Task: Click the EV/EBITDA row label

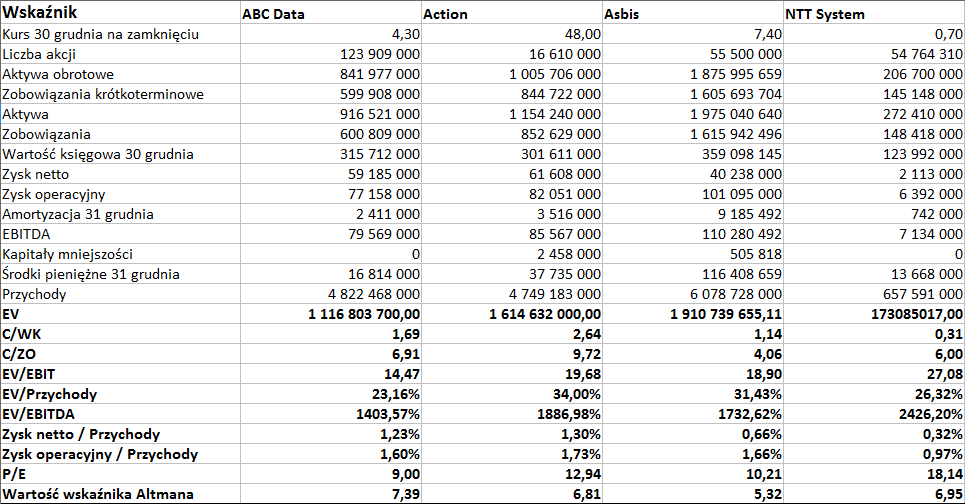Action: pyautogui.click(x=38, y=414)
